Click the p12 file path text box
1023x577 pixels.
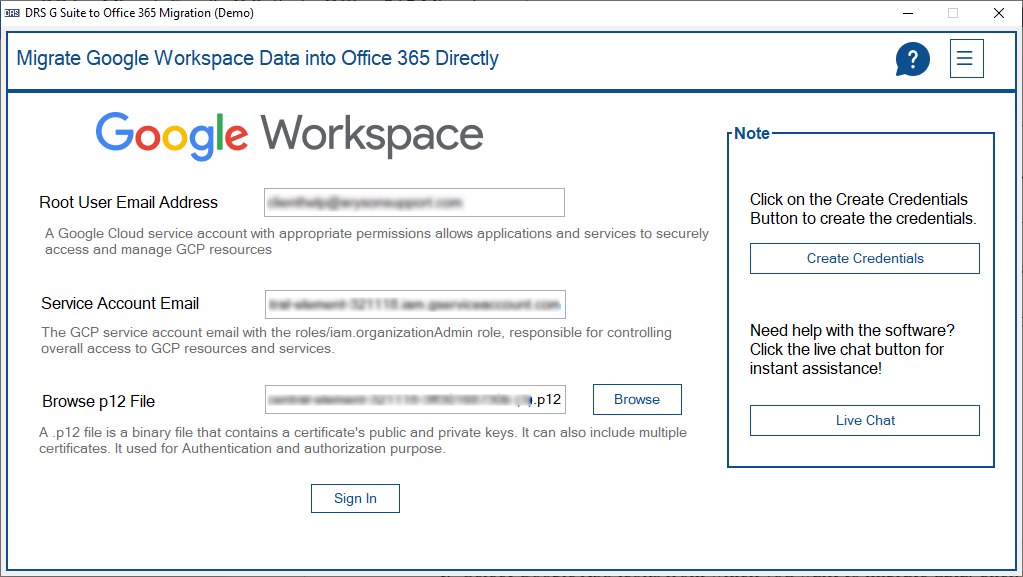(414, 399)
